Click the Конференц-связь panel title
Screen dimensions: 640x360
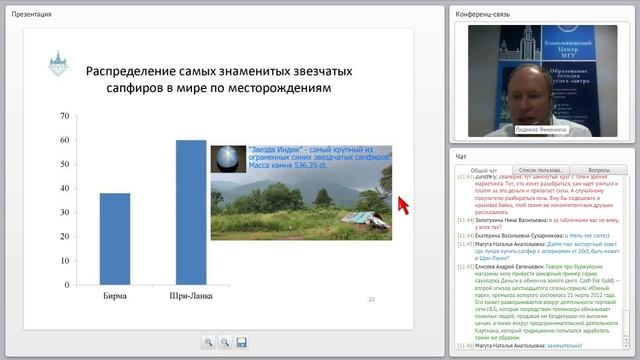(482, 14)
